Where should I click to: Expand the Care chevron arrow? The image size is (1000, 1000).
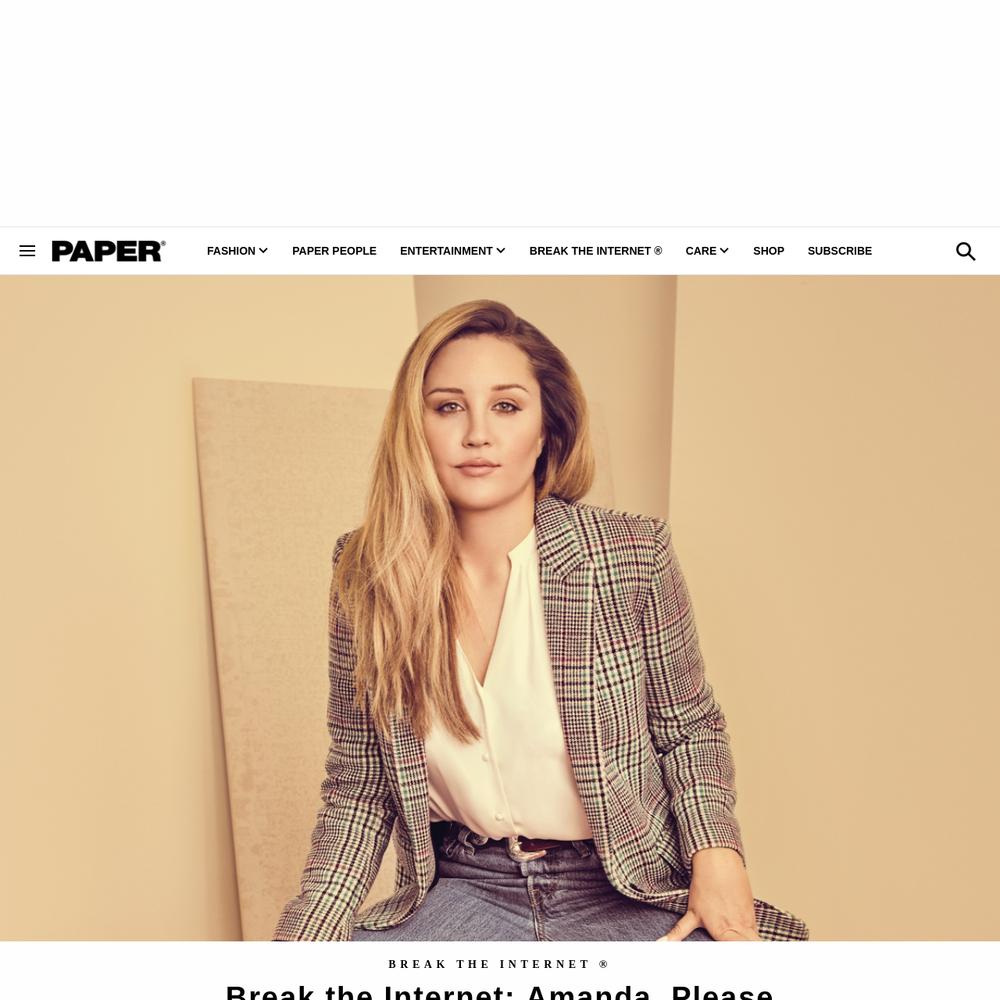[724, 251]
